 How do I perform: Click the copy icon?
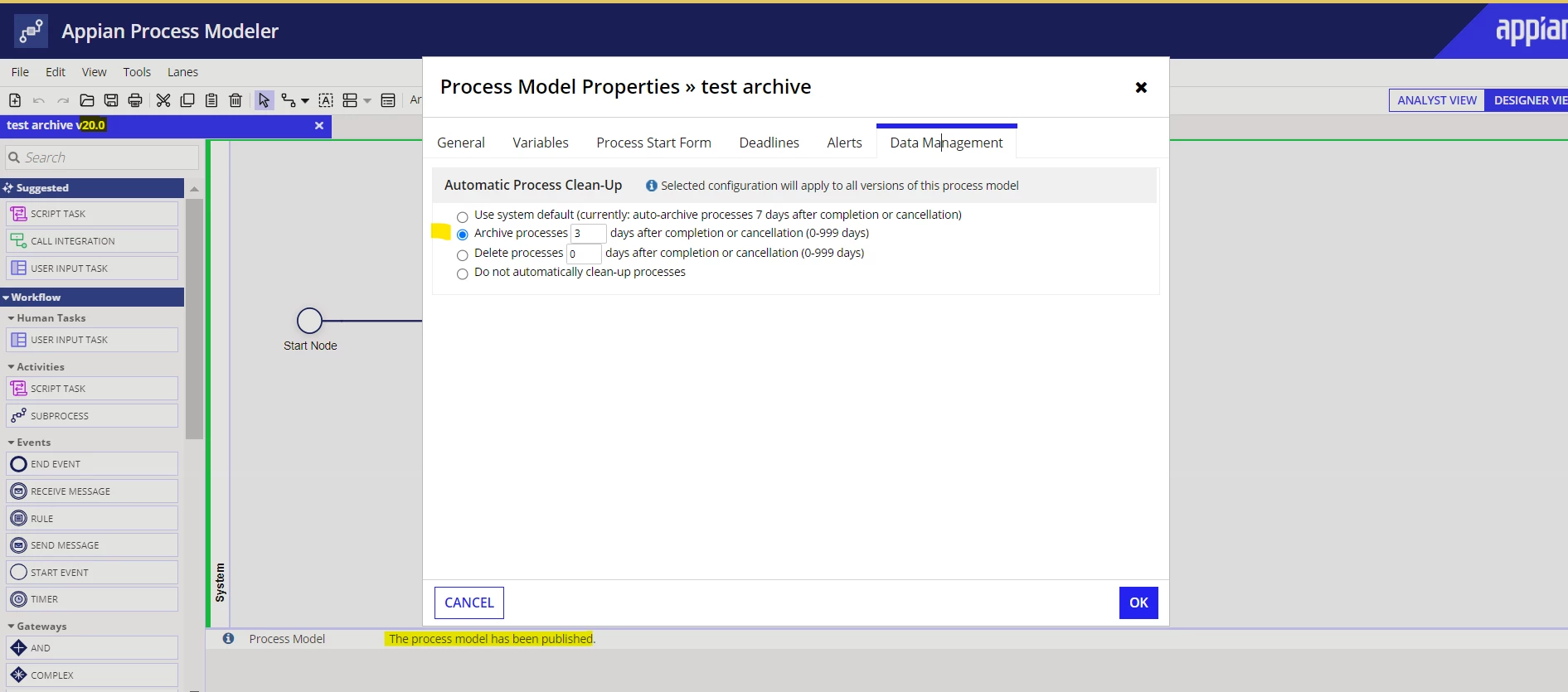pos(187,100)
